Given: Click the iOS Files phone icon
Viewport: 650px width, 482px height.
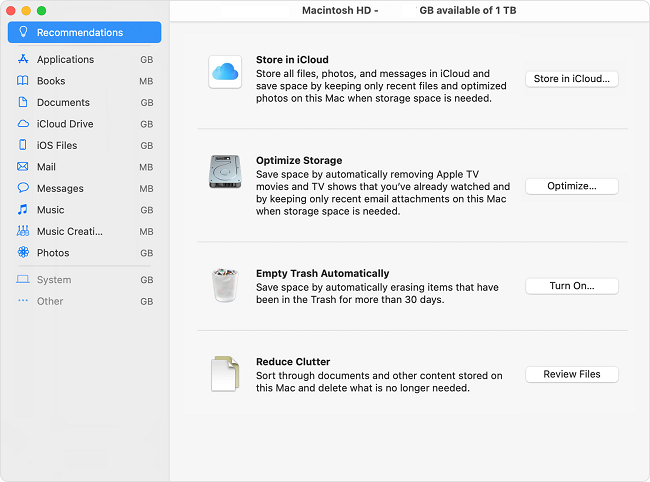Looking at the screenshot, I should point(23,145).
